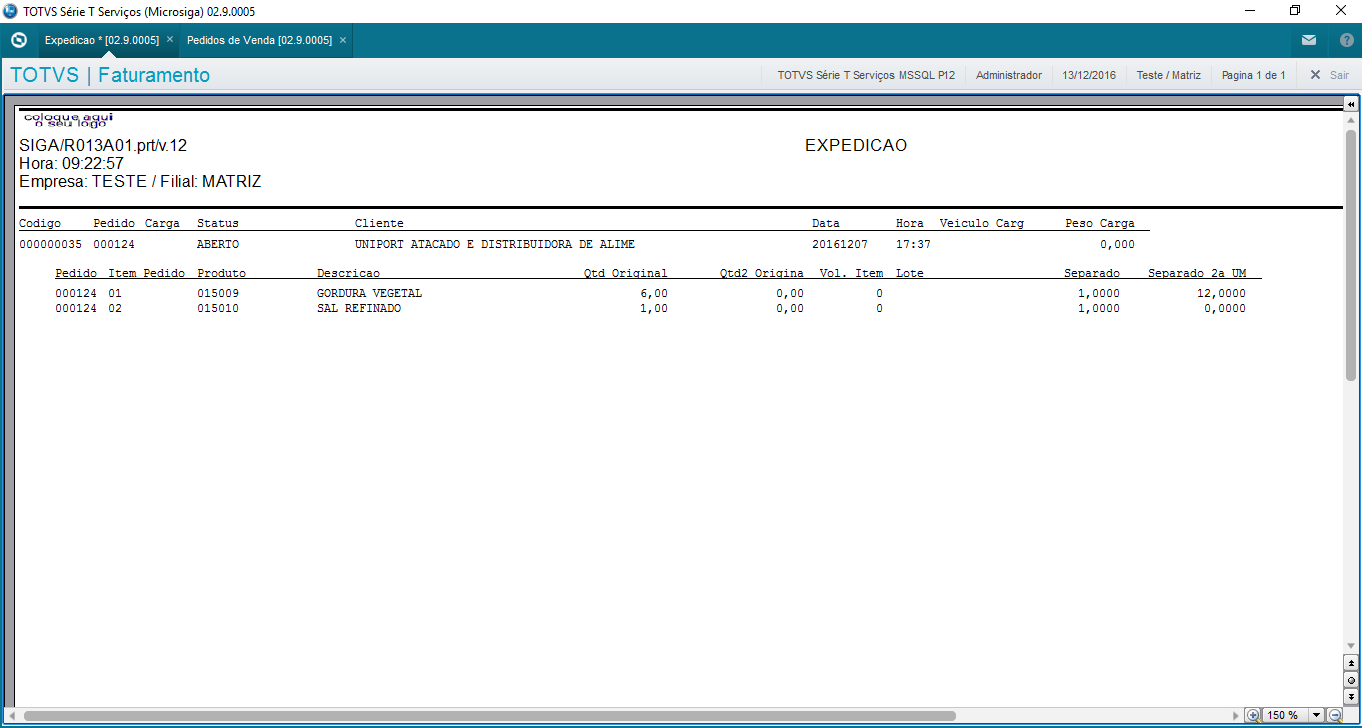The image size is (1362, 728).
Task: Click the magnifier zoom out icon
Action: point(1334,715)
